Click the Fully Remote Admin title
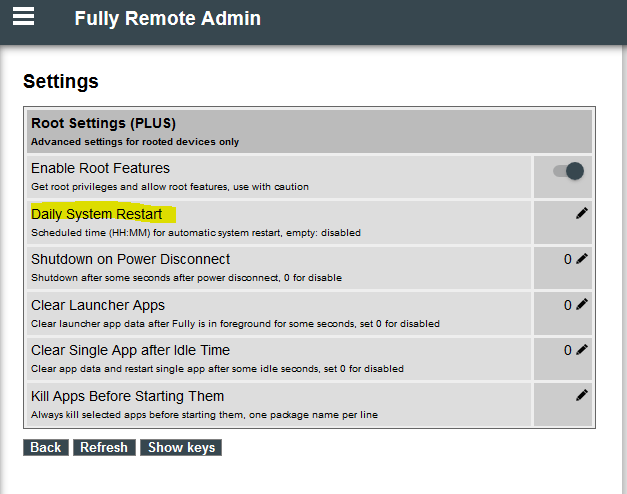 (168, 18)
